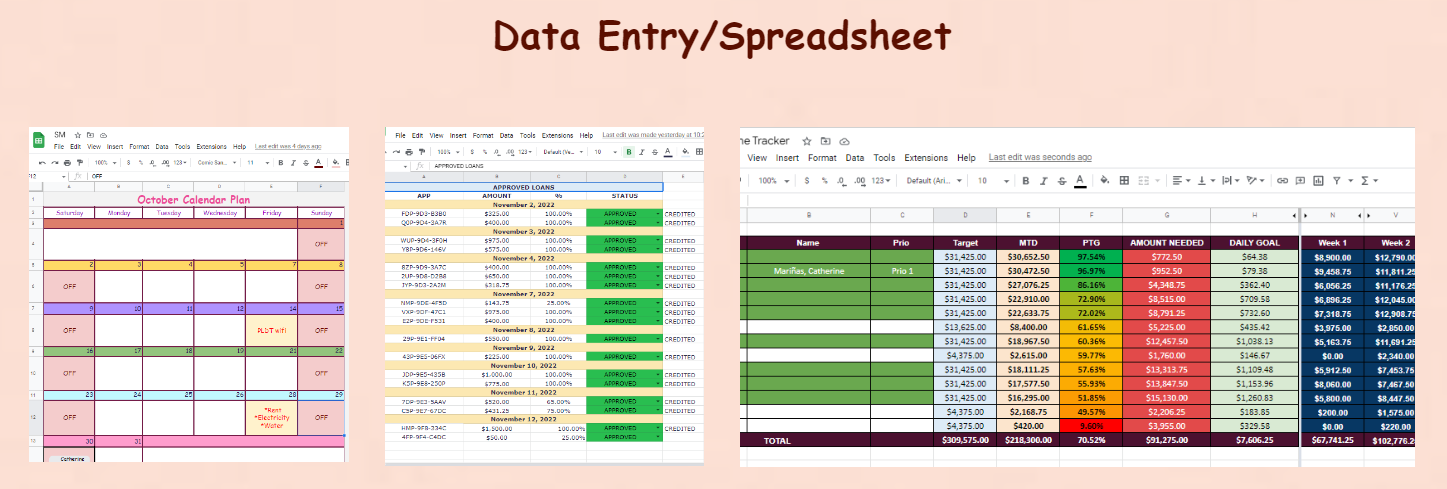Open the Comic Sans font dropdown in the SM calendar sheet
This screenshot has height=489, width=1447.
point(217,162)
